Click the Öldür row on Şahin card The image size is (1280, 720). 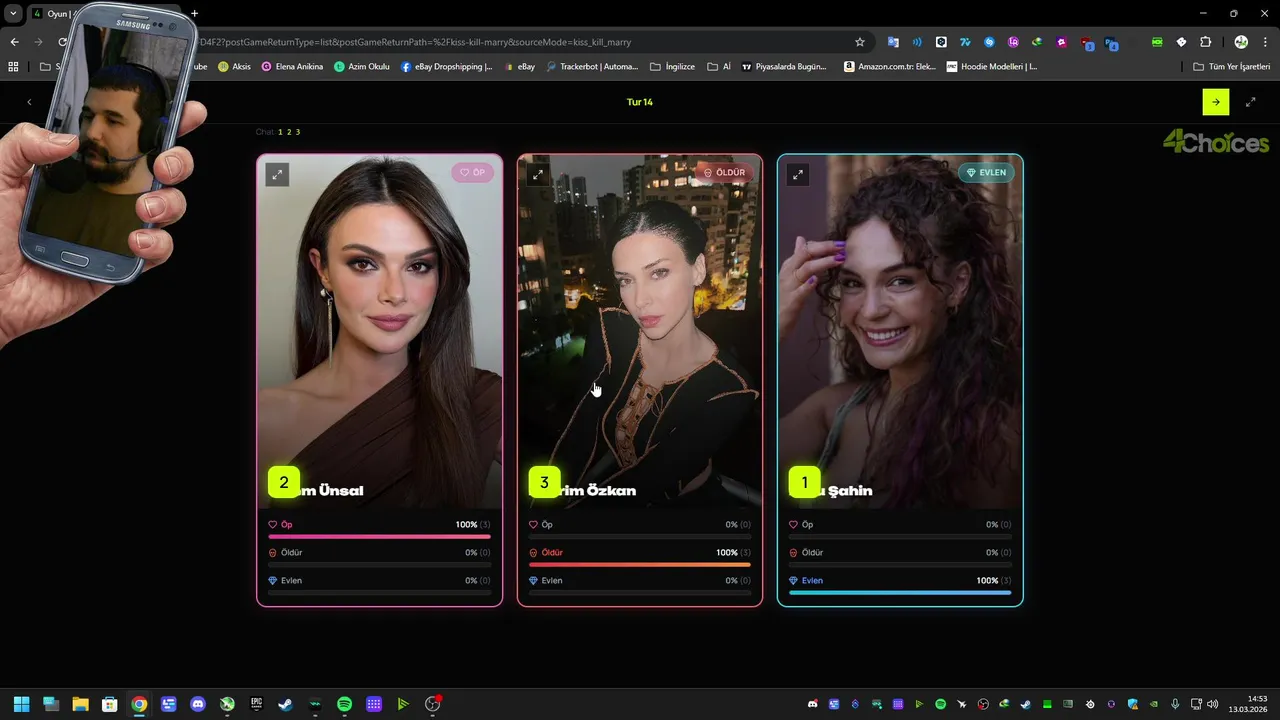click(x=900, y=557)
